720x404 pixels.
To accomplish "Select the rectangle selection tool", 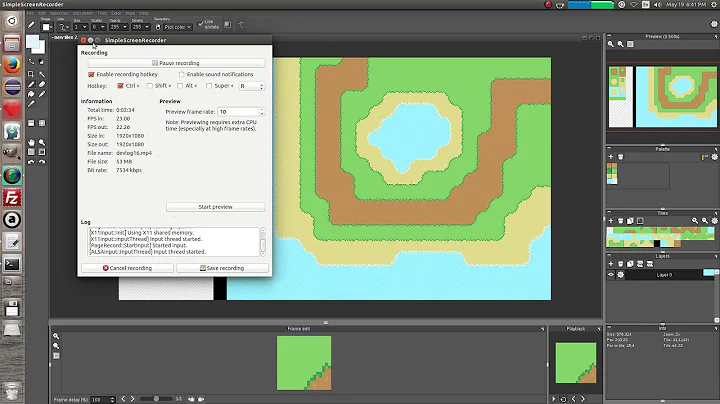I will [x=31, y=74].
